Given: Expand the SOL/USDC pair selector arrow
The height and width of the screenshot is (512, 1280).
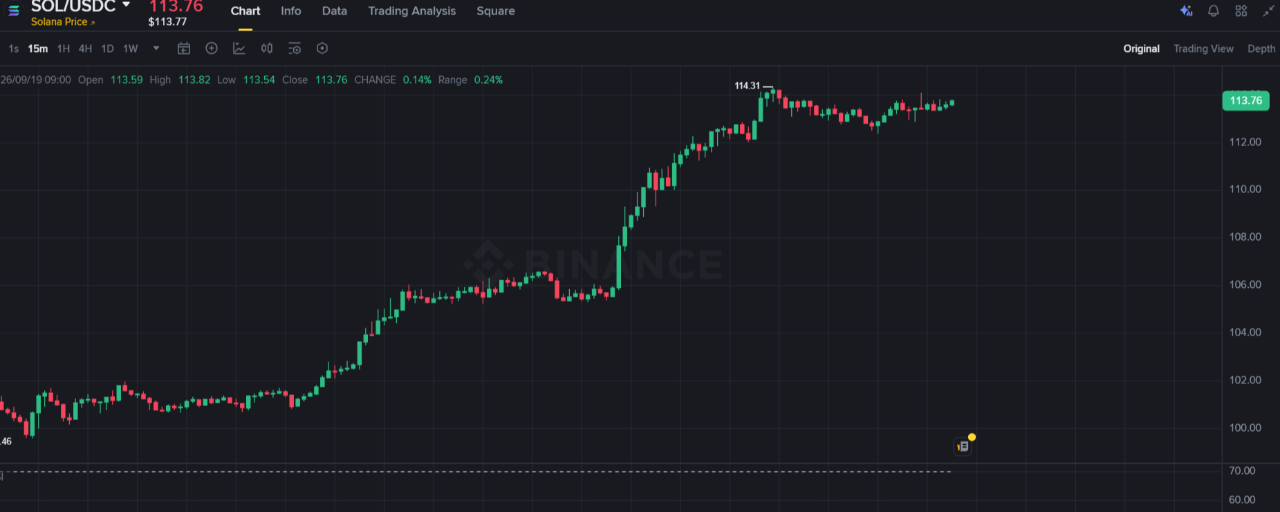Looking at the screenshot, I should click(x=126, y=5).
